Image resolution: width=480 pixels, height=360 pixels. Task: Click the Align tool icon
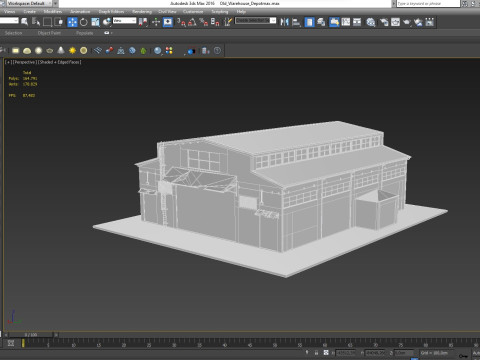[x=296, y=22]
